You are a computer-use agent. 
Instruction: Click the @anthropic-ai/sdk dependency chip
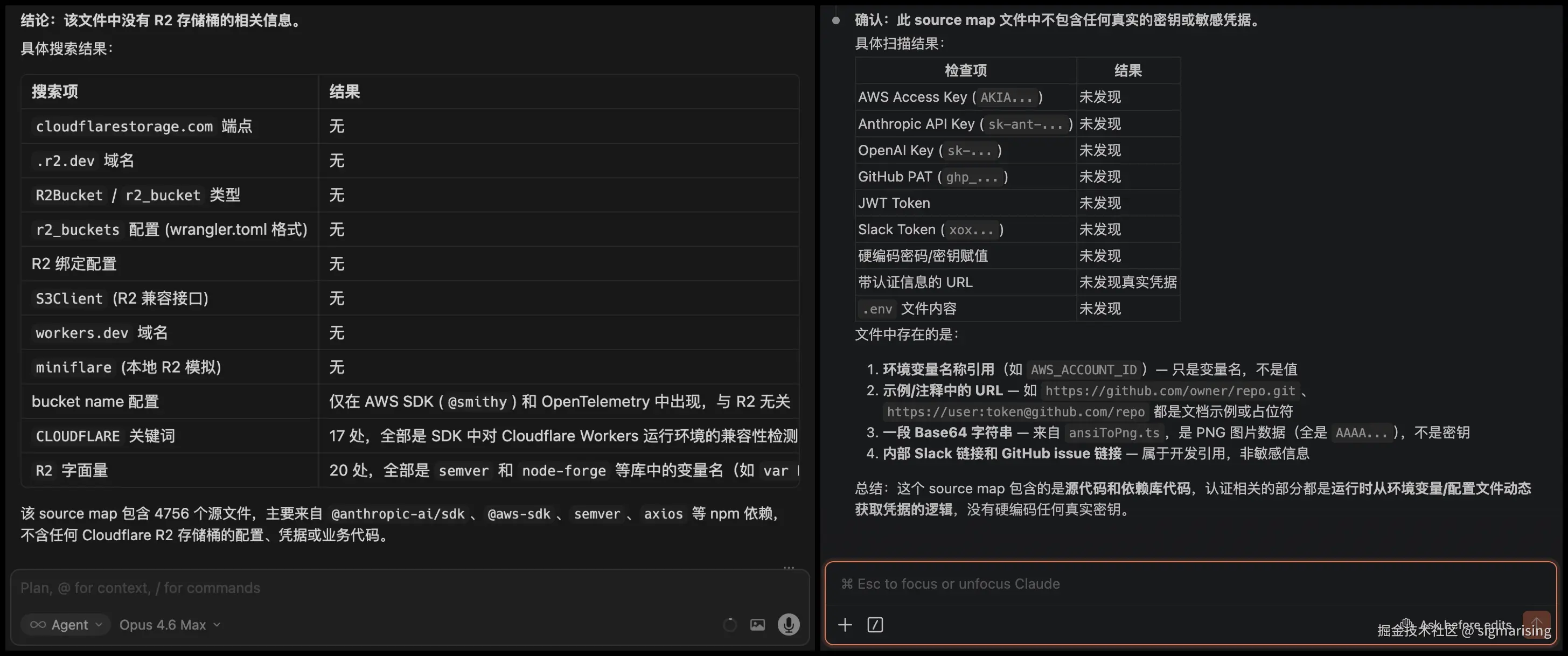pos(399,514)
